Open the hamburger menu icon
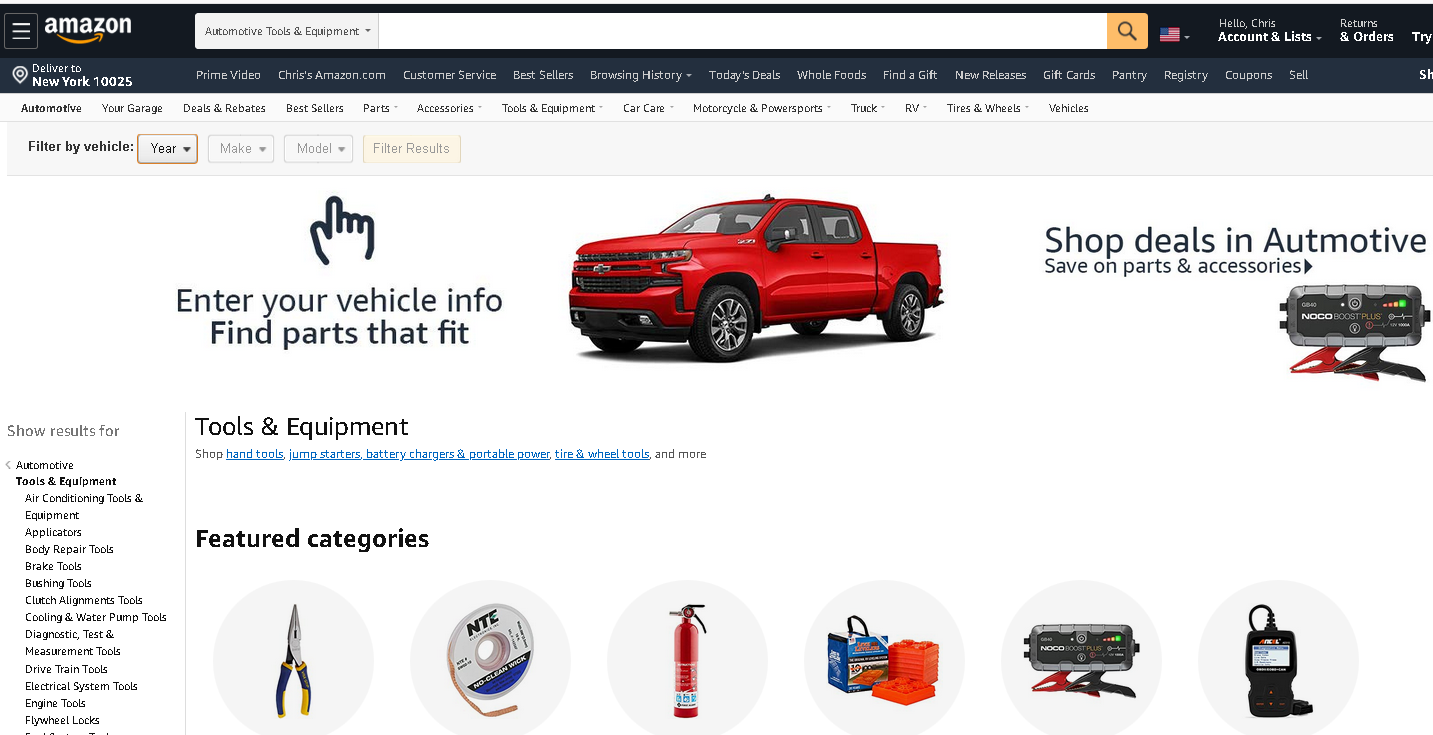The width and height of the screenshot is (1433, 735). click(21, 31)
